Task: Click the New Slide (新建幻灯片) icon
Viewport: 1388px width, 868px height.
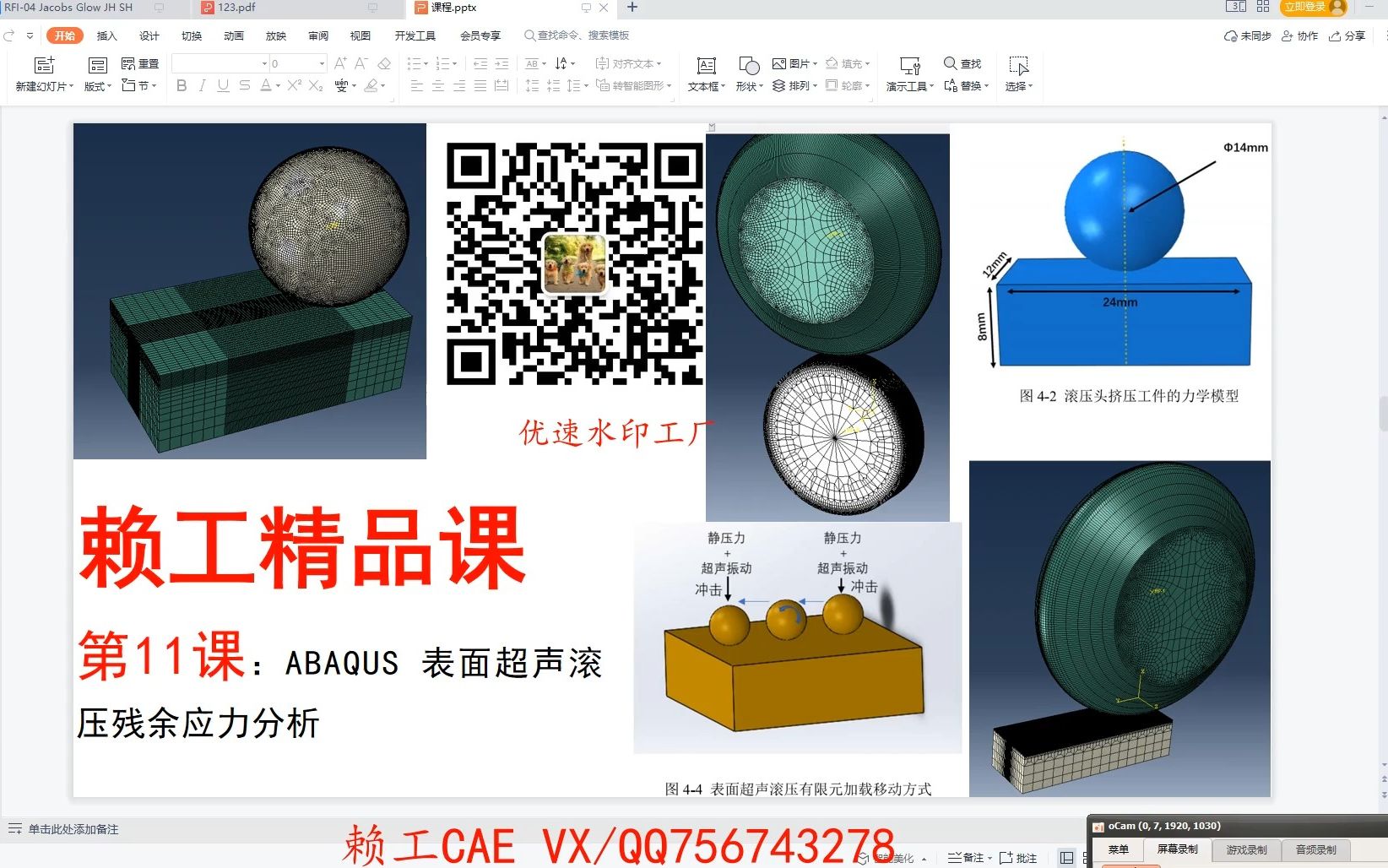Action: 44,65
